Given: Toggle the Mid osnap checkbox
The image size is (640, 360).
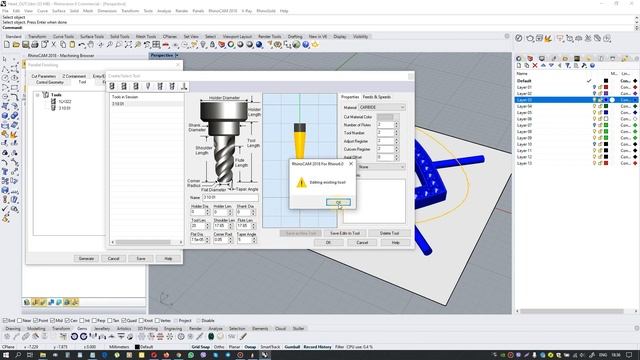Looking at the screenshot, I should click(x=52, y=321).
